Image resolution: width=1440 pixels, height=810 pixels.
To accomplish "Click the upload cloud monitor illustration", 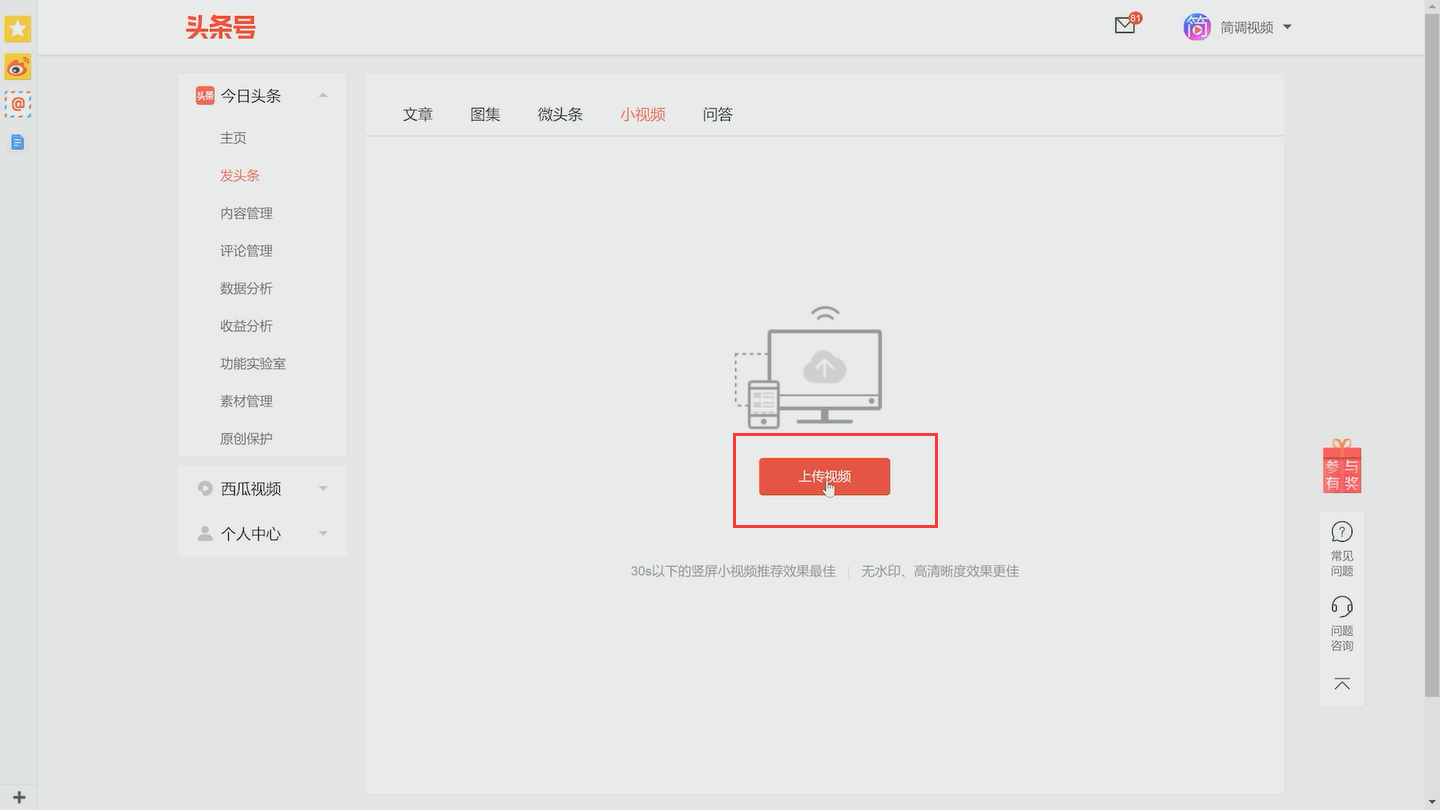I will click(x=808, y=367).
